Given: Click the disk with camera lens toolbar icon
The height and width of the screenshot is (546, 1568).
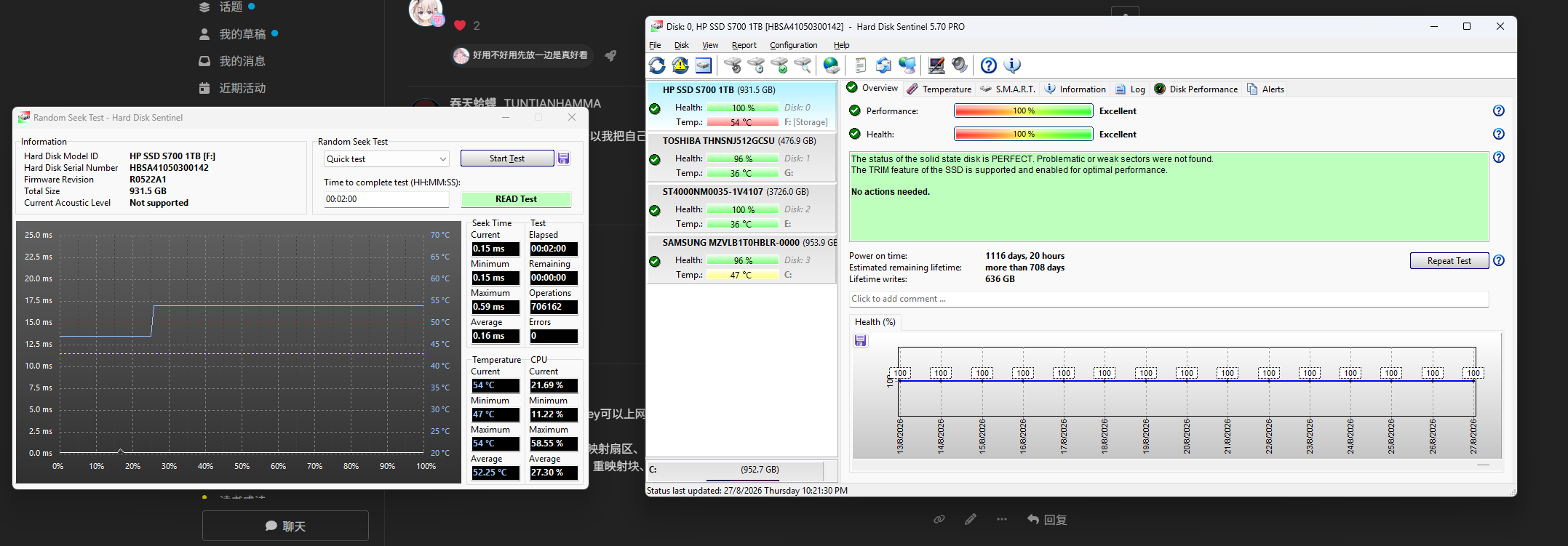Looking at the screenshot, I should (733, 65).
